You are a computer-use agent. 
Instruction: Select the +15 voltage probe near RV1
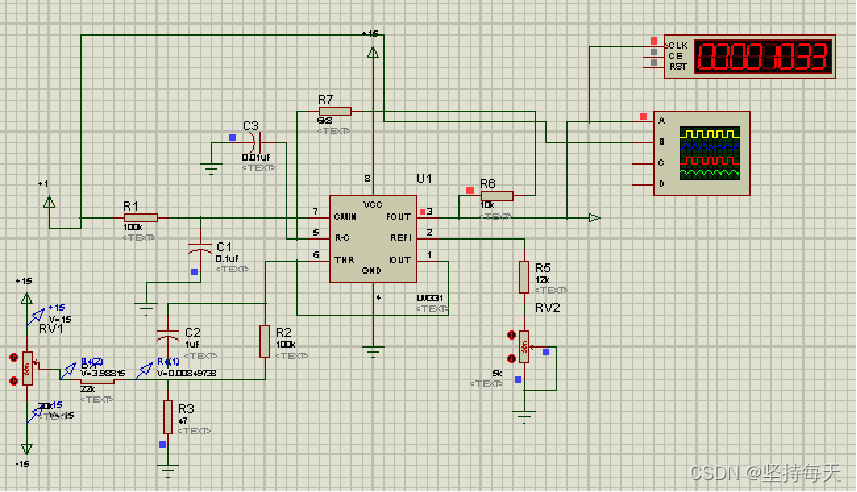[37, 315]
